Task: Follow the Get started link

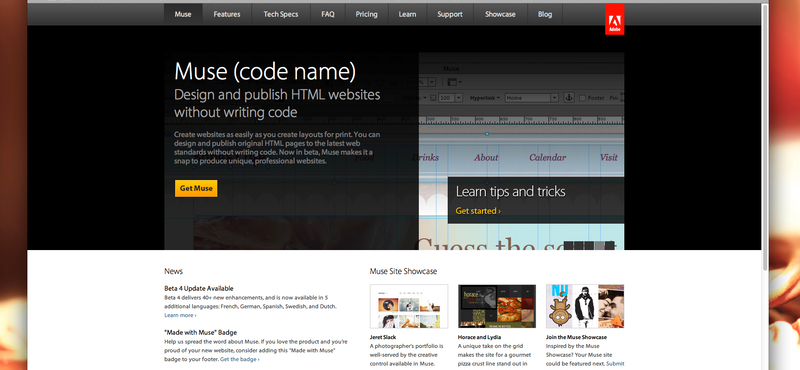Action: point(478,211)
